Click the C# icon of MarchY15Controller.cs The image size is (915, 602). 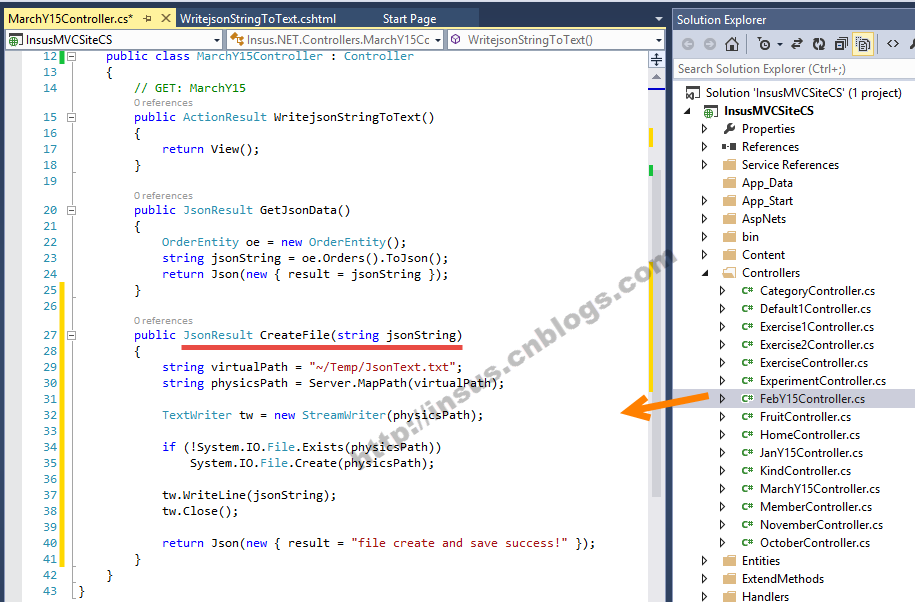pyautogui.click(x=747, y=489)
